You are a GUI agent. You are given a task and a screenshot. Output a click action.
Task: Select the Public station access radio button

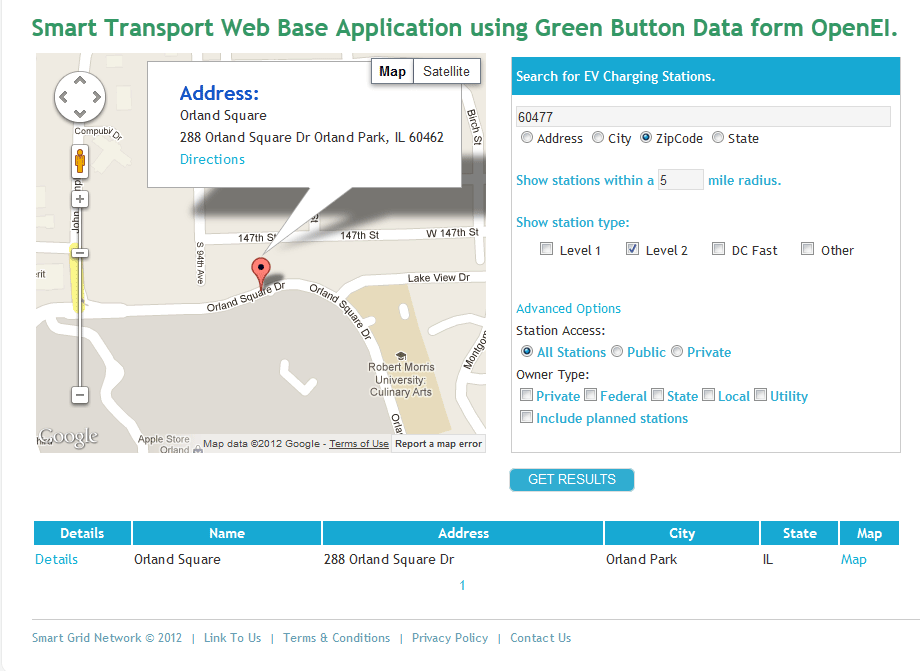point(617,351)
